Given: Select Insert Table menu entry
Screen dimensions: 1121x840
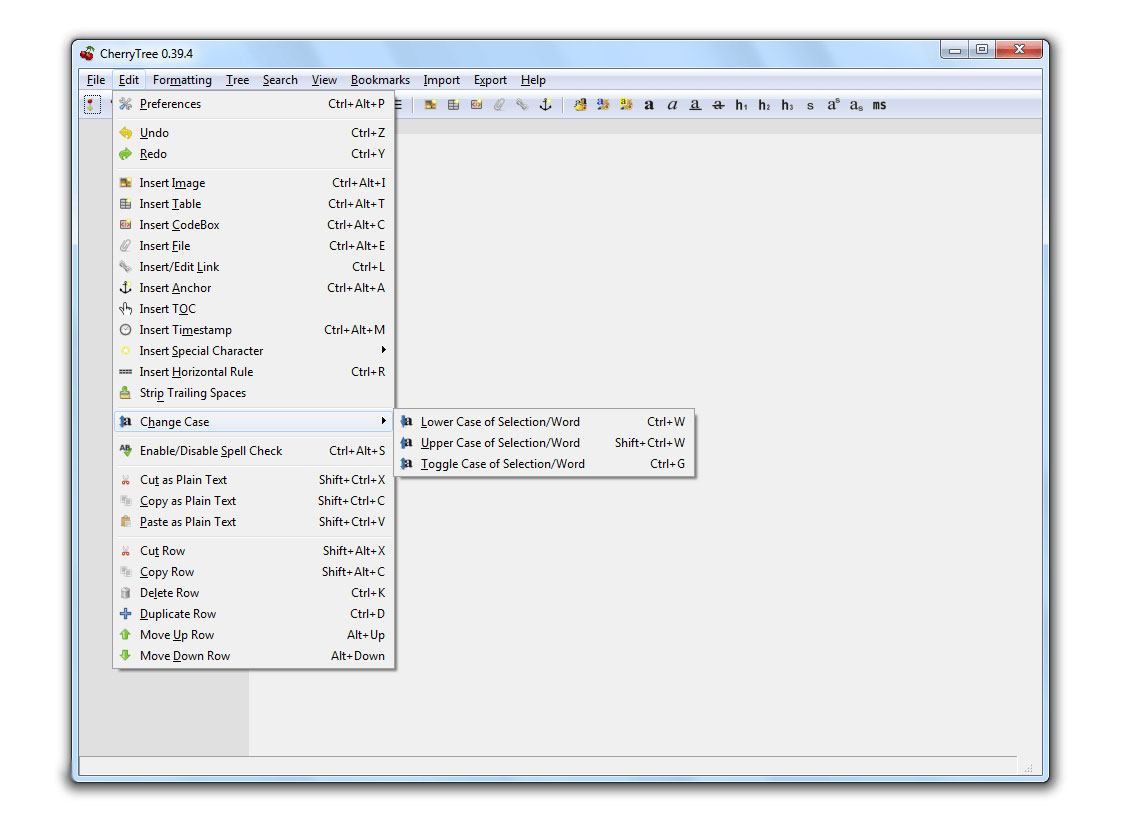Looking at the screenshot, I should (x=254, y=204).
